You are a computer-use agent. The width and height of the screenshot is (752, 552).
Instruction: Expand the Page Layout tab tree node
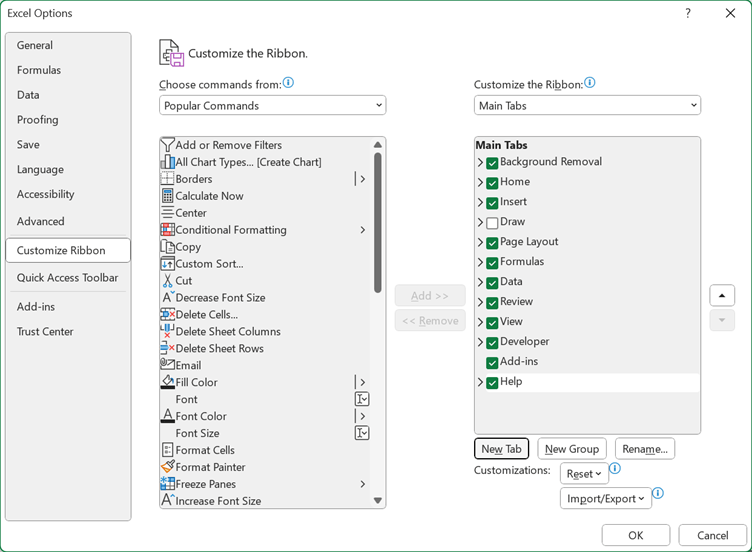tap(480, 242)
